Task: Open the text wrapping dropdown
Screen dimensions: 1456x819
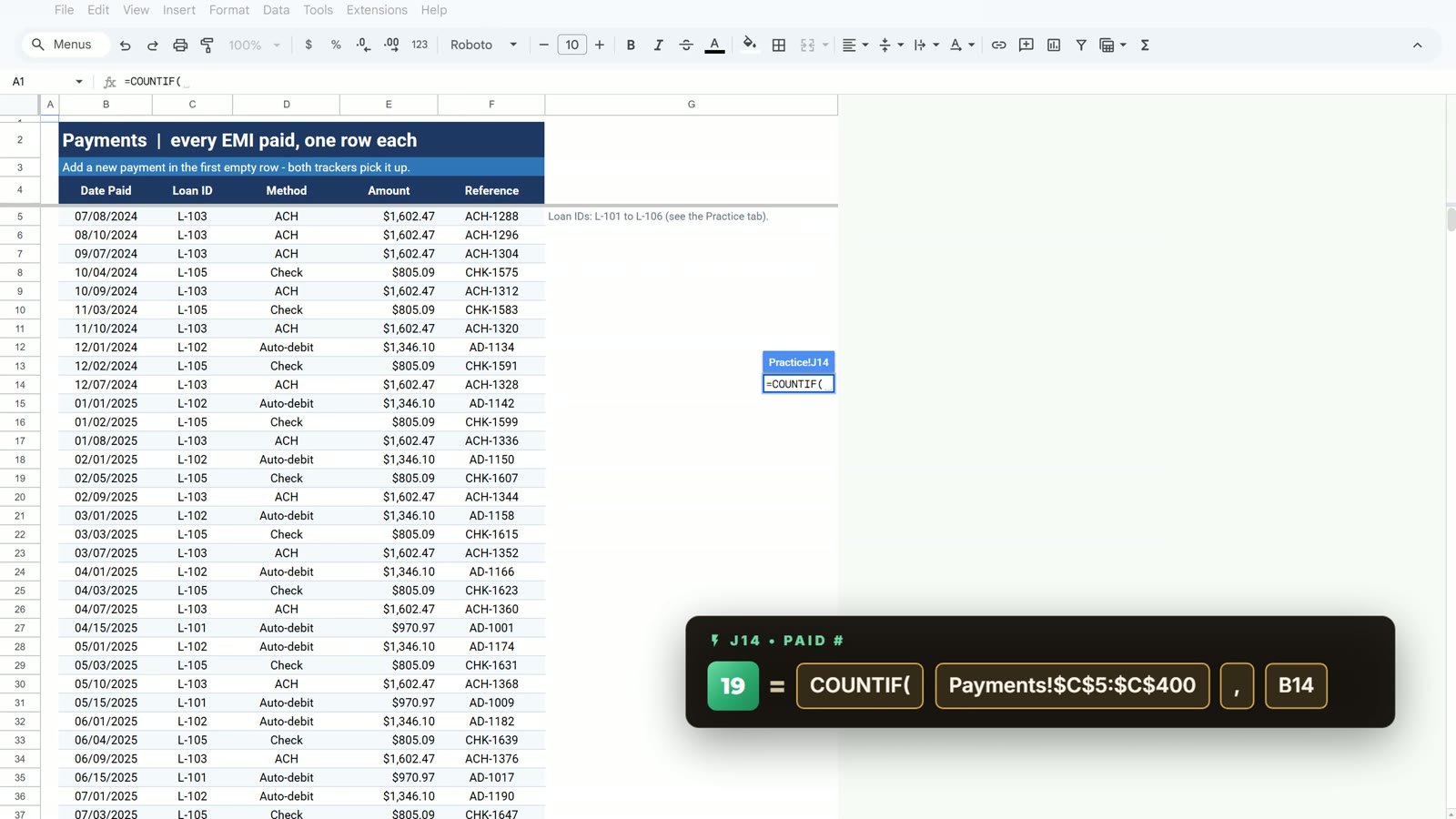Action: (x=925, y=45)
